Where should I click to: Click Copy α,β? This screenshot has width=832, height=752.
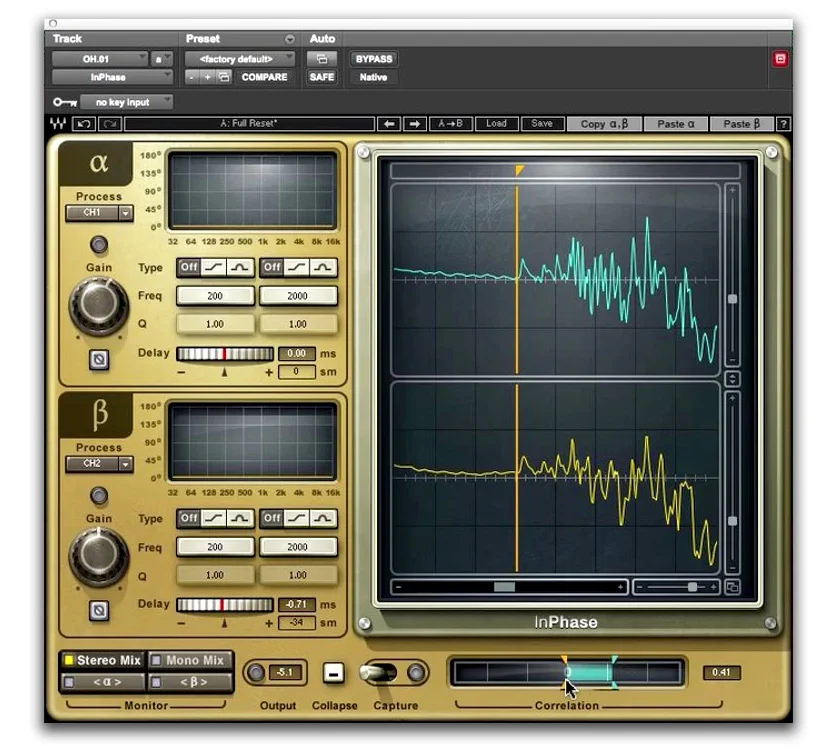604,124
